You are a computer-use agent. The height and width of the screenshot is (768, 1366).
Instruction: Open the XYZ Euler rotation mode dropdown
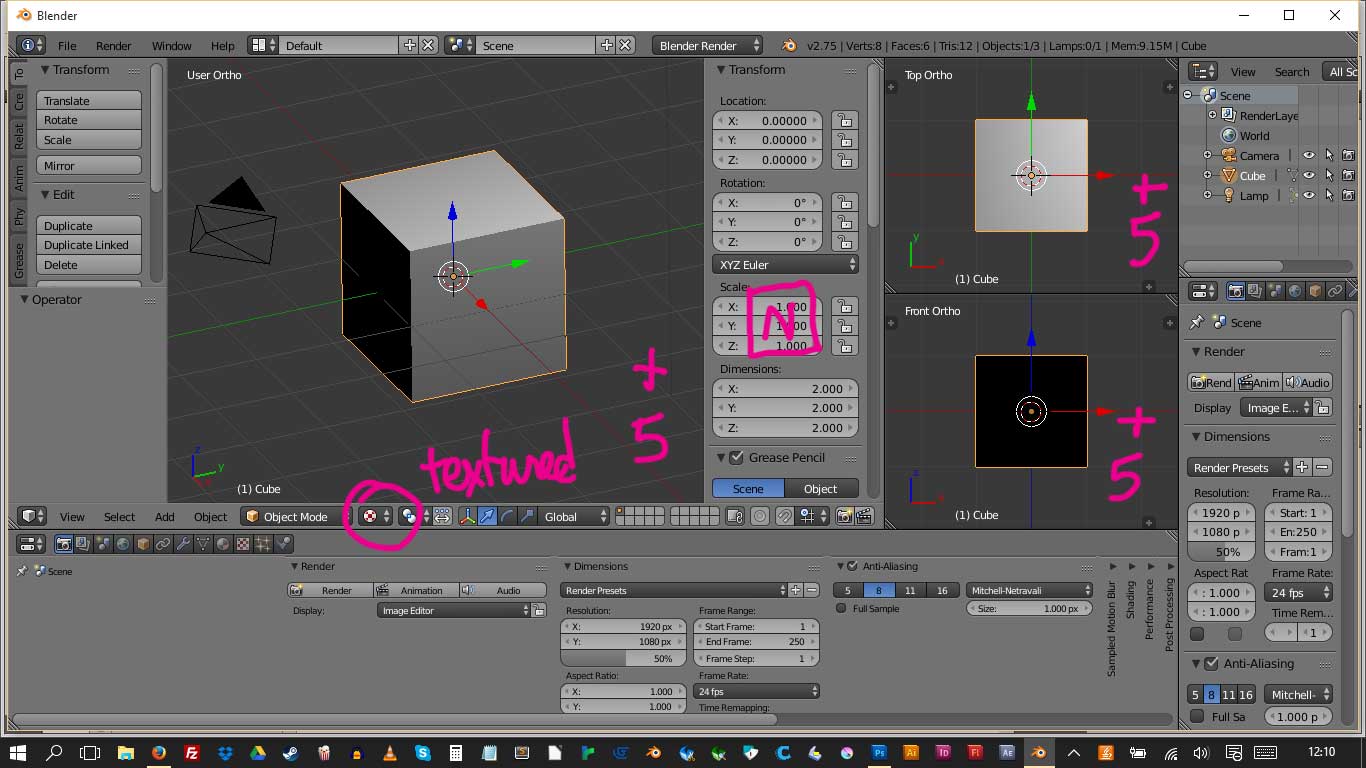pyautogui.click(x=786, y=265)
